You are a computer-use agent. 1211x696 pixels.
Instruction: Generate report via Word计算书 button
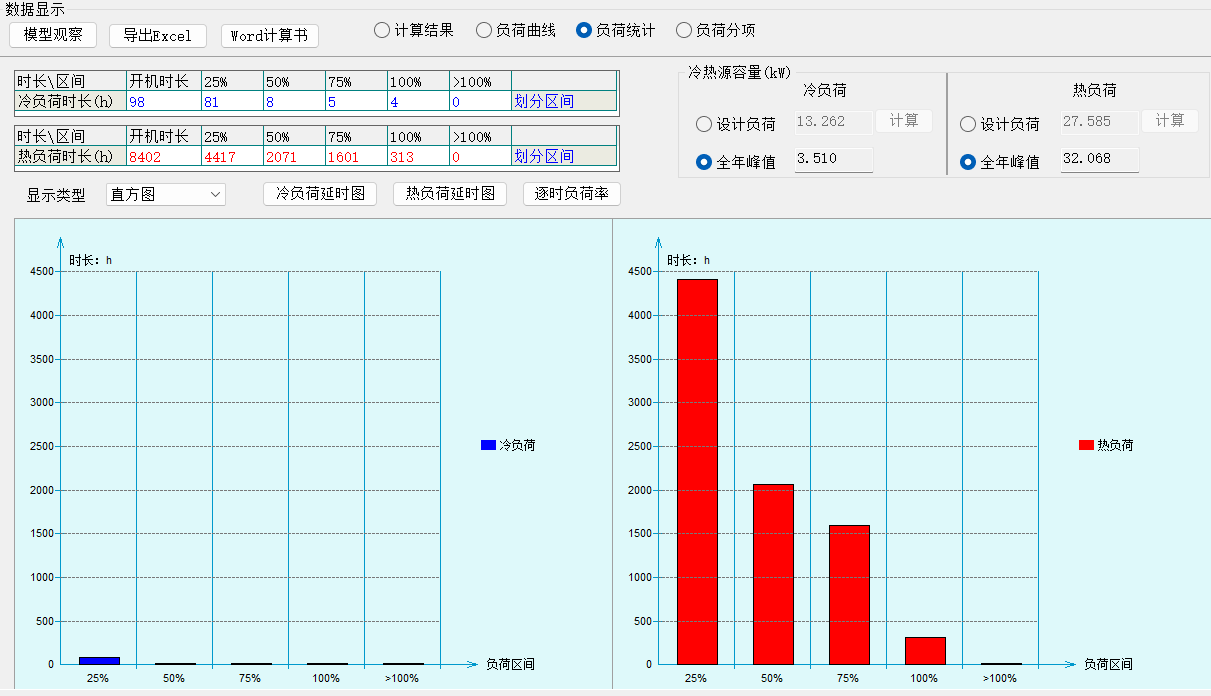pyautogui.click(x=269, y=35)
